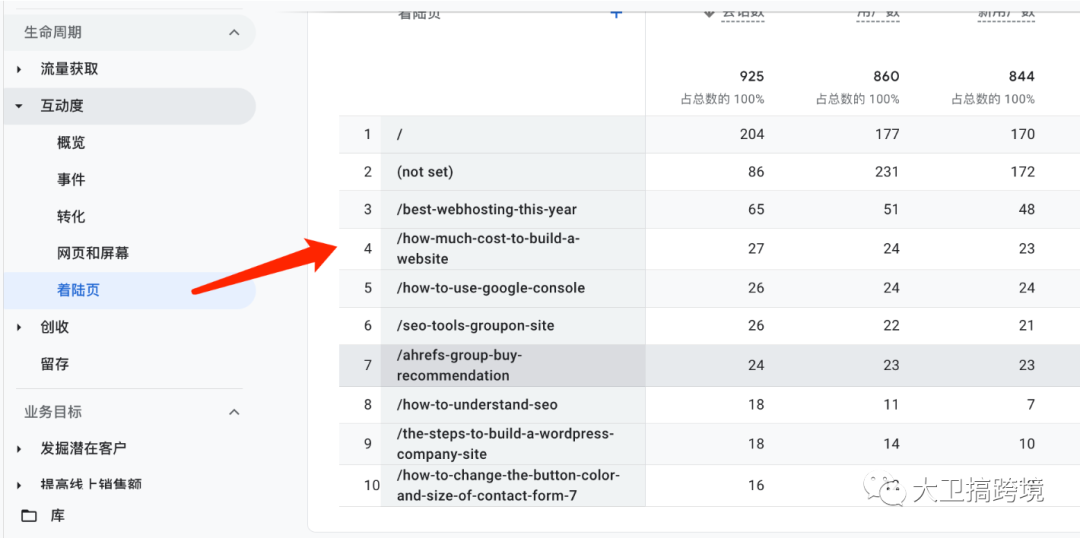Go to the 转化 report
The image size is (1080, 538).
[71, 217]
